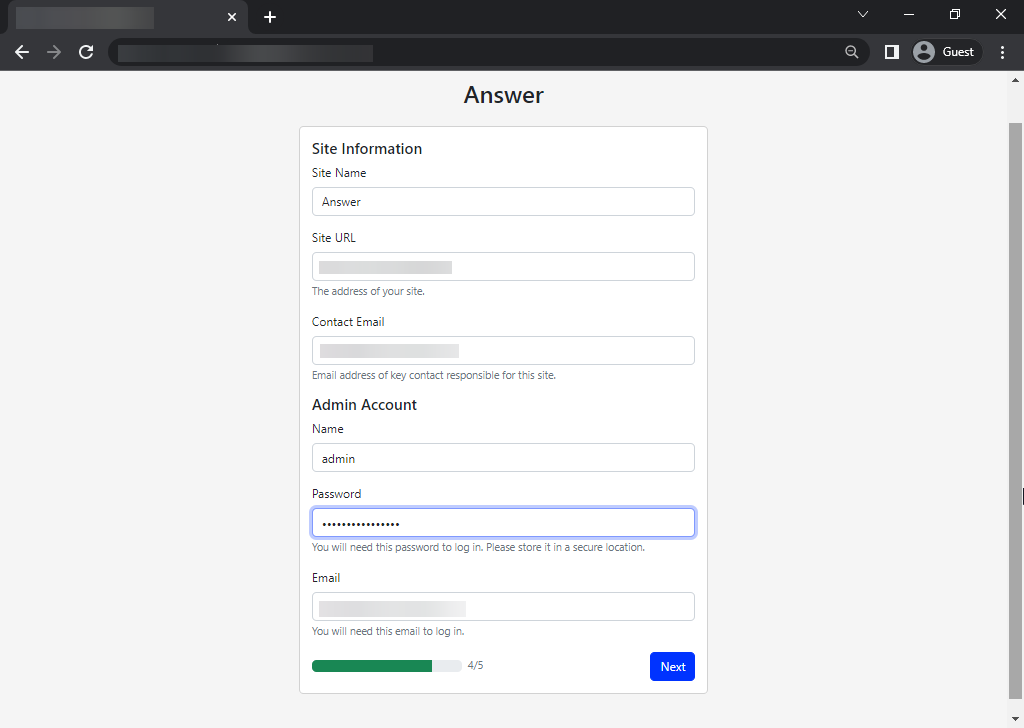Viewport: 1024px width, 728px height.
Task: Edit the admin Name field
Action: 504,458
